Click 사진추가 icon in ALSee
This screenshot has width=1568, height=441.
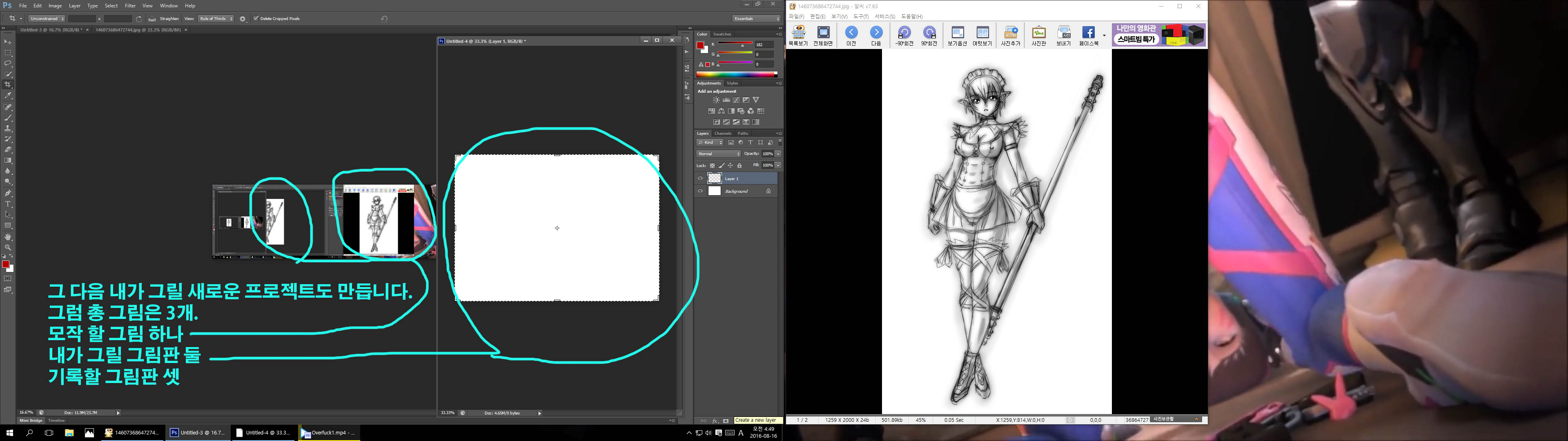point(1011,36)
